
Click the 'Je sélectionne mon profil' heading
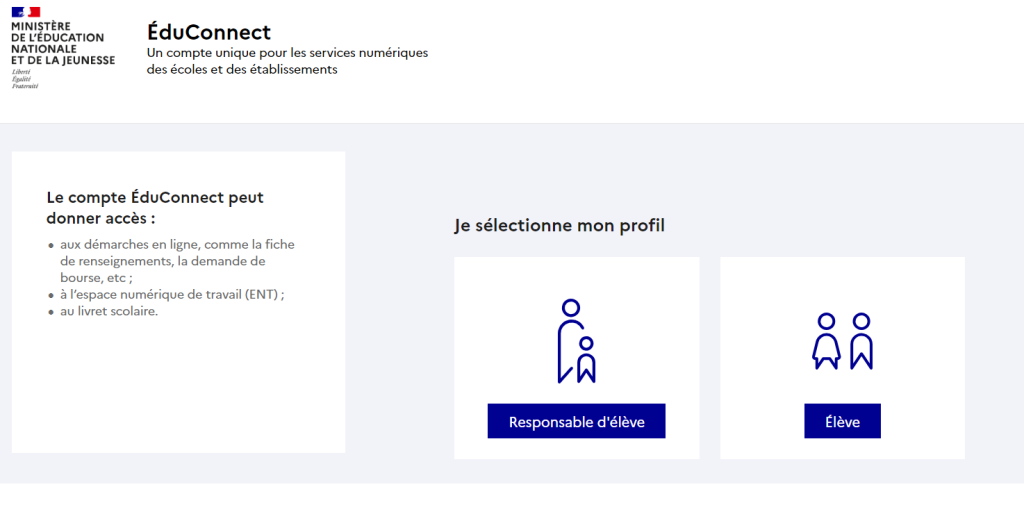560,225
